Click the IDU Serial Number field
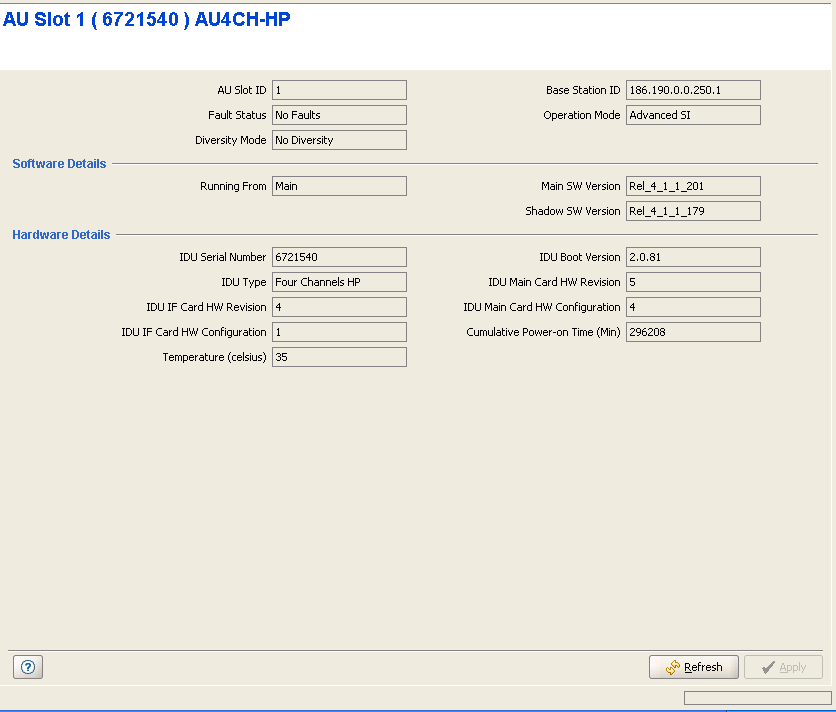 (339, 257)
